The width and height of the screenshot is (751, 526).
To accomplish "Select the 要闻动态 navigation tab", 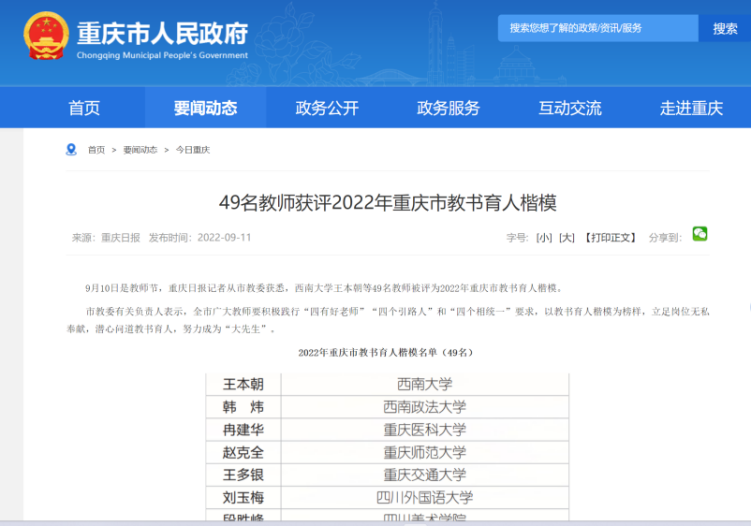I will (205, 108).
